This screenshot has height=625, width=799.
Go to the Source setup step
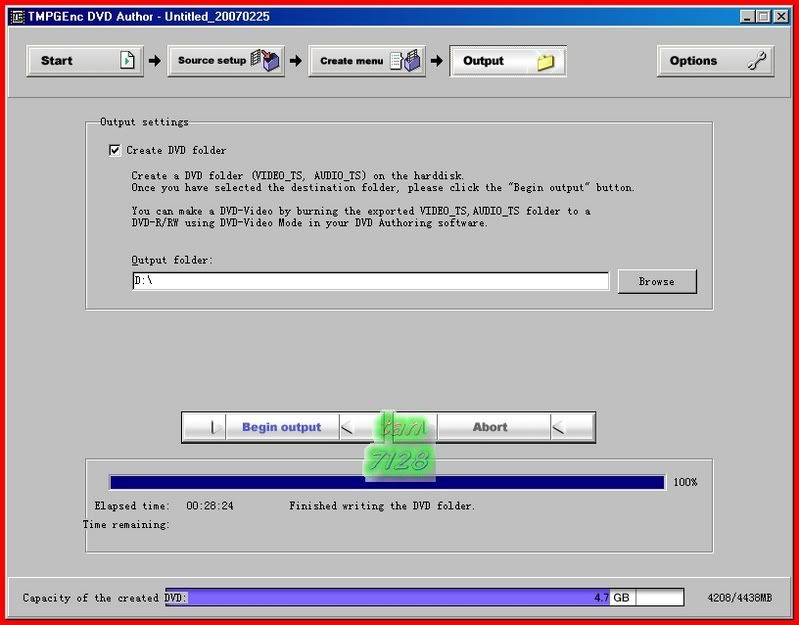[x=226, y=61]
